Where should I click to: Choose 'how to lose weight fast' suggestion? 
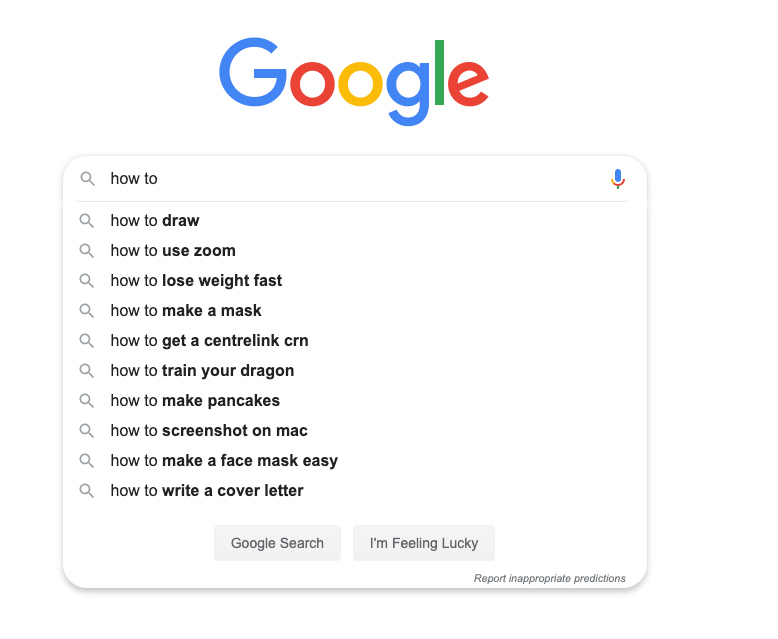(x=355, y=281)
